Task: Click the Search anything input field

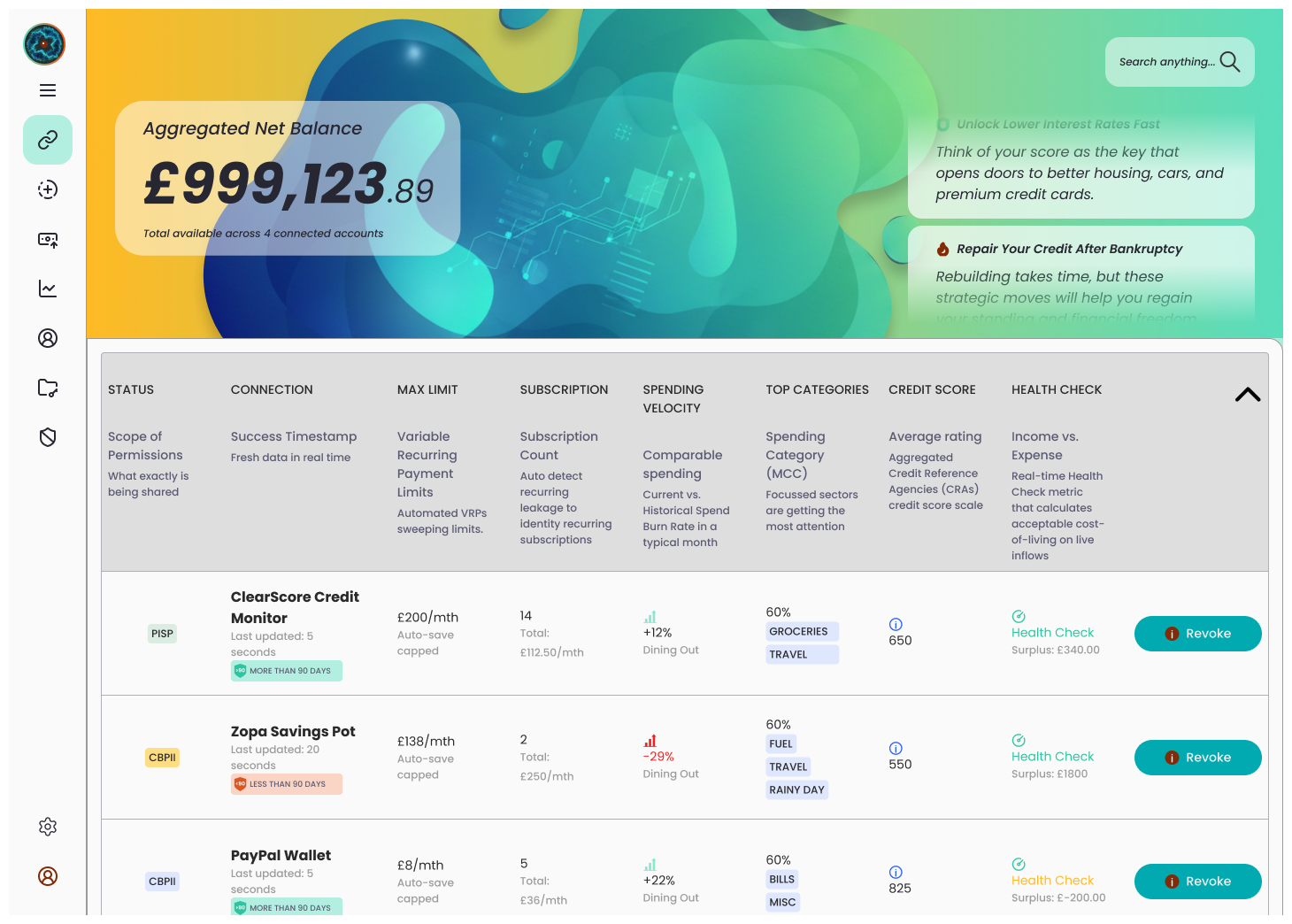Action: 1168,62
